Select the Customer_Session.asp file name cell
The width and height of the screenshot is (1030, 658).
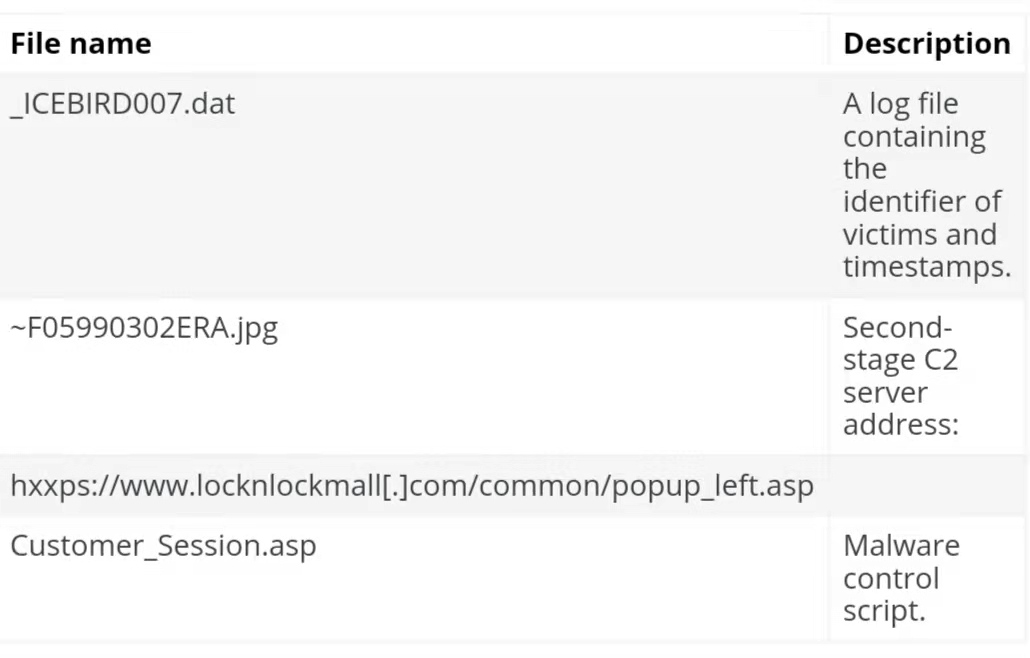[163, 546]
